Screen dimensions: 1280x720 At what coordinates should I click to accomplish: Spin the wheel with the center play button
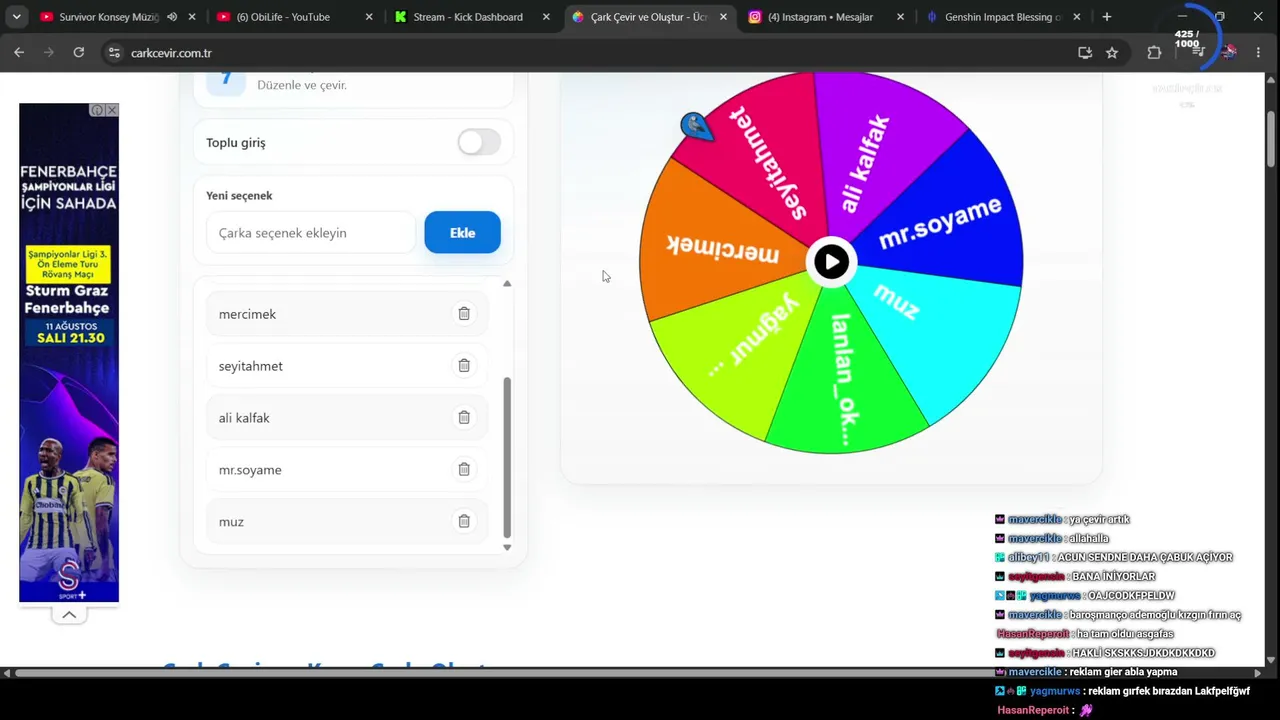click(831, 262)
